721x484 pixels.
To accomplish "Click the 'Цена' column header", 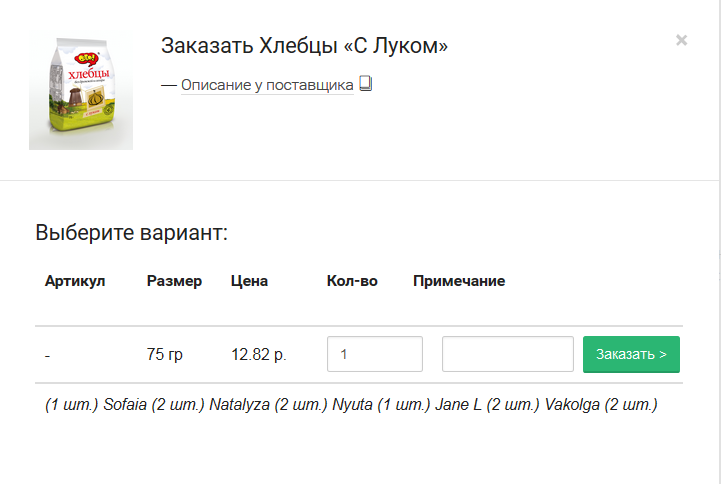I will 249,281.
